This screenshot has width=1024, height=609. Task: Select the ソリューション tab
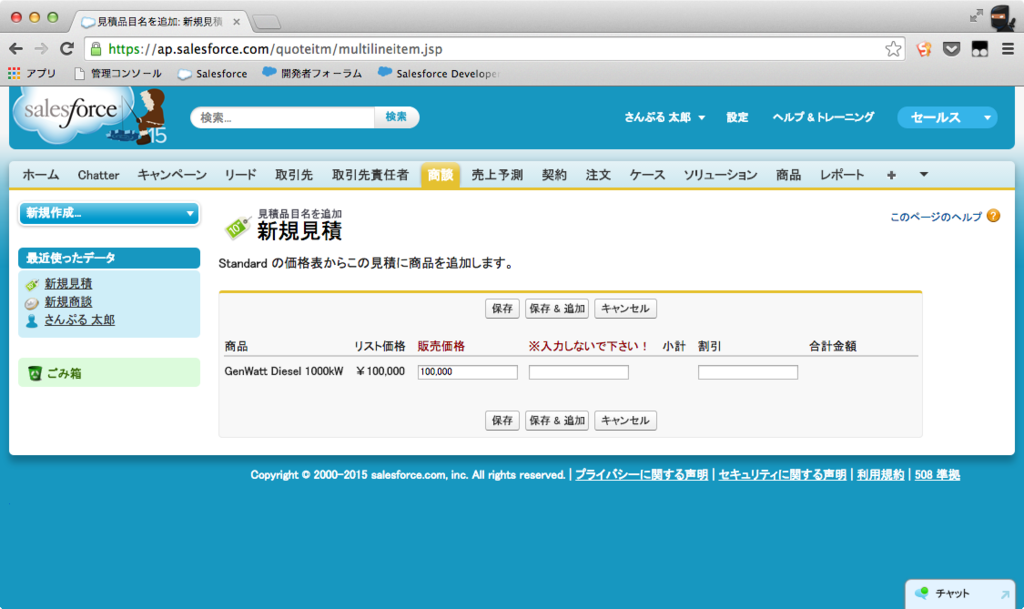[720, 175]
